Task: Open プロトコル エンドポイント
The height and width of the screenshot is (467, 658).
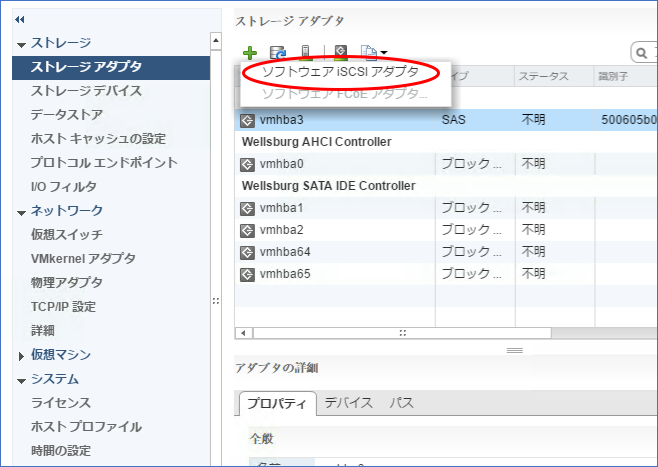Action: click(104, 162)
